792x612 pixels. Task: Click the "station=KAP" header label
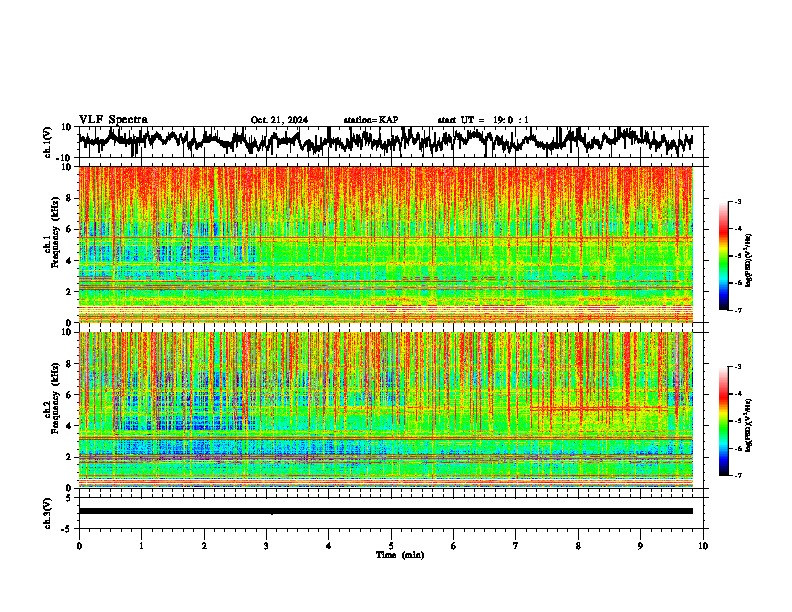coord(371,120)
